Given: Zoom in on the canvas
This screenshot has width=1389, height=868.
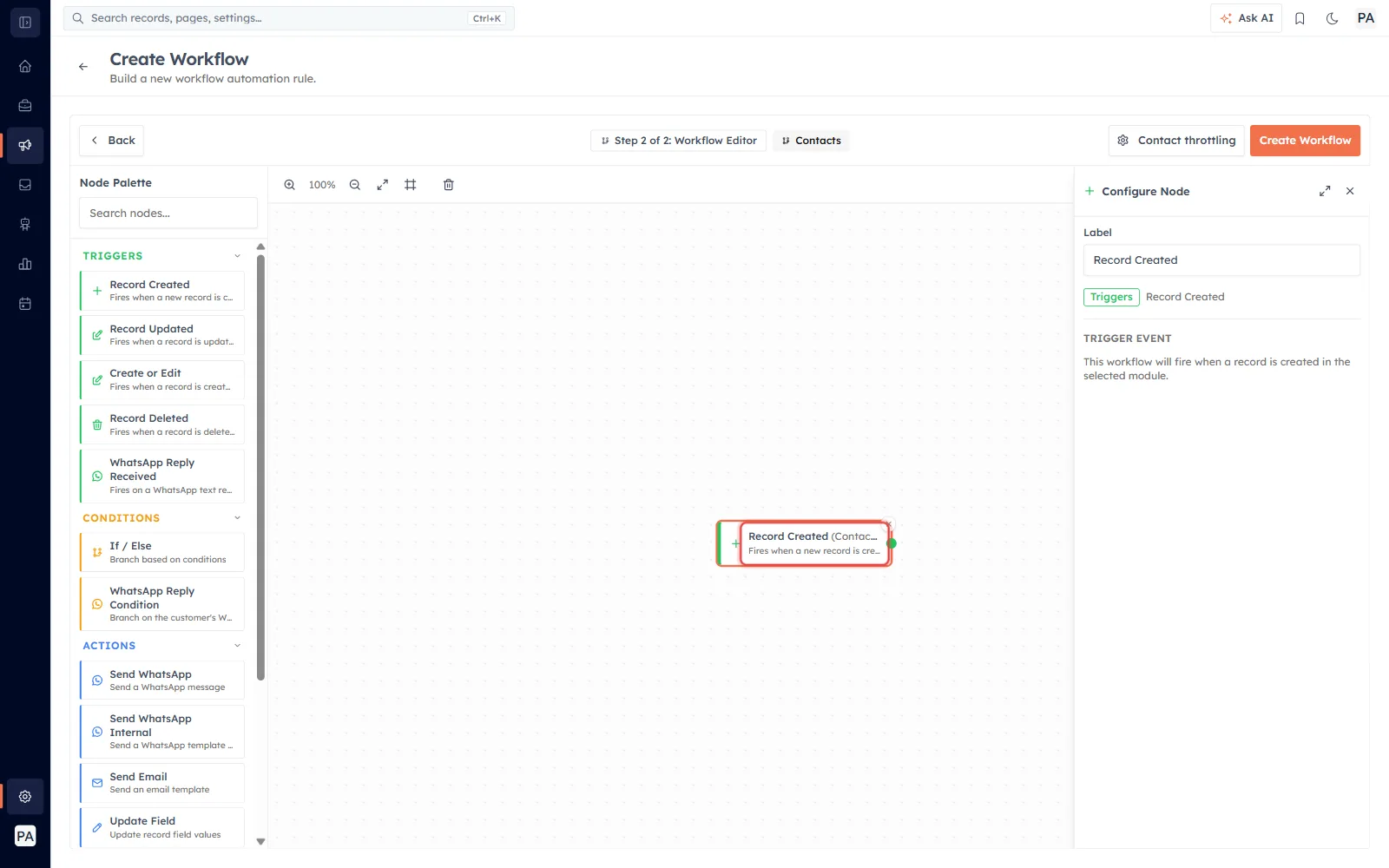Looking at the screenshot, I should click(x=290, y=185).
